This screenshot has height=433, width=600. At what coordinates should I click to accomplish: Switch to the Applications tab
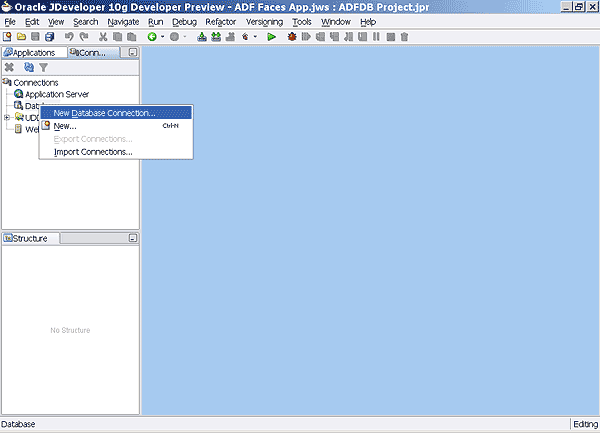[34, 52]
